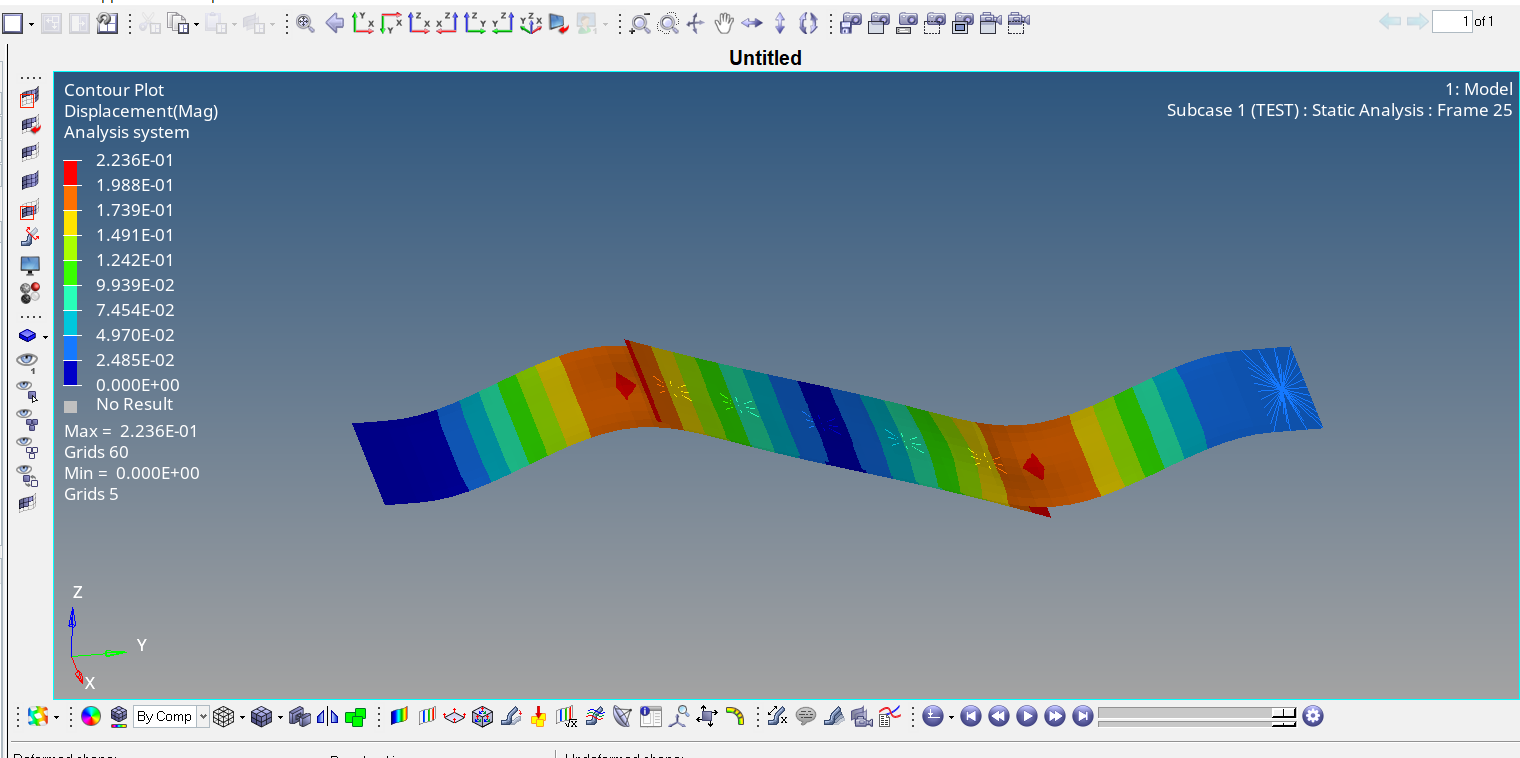
Task: Set the first XY plane view icon
Action: 363,23
